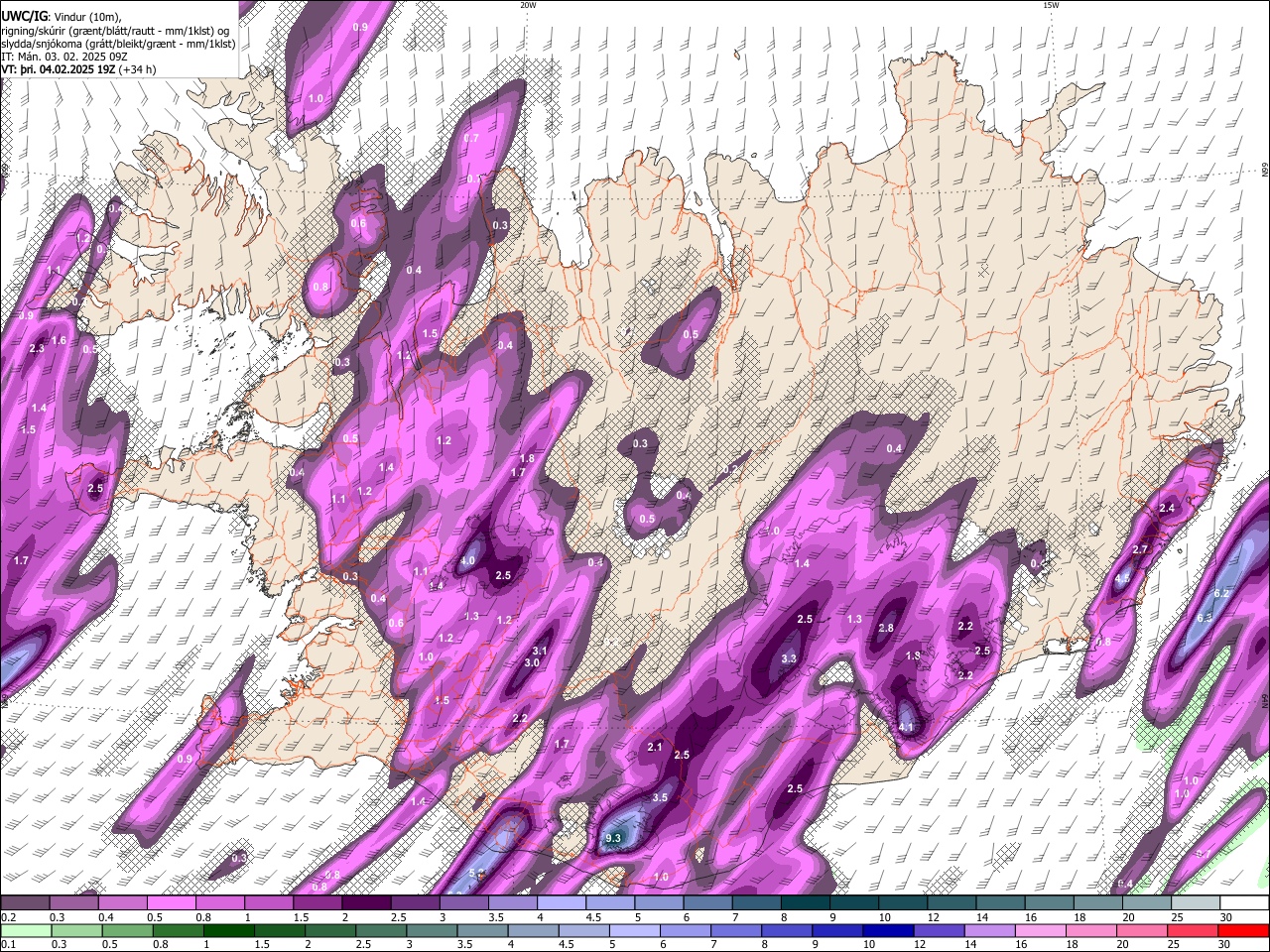Click the "4.0" precipitation value label

click(x=468, y=561)
